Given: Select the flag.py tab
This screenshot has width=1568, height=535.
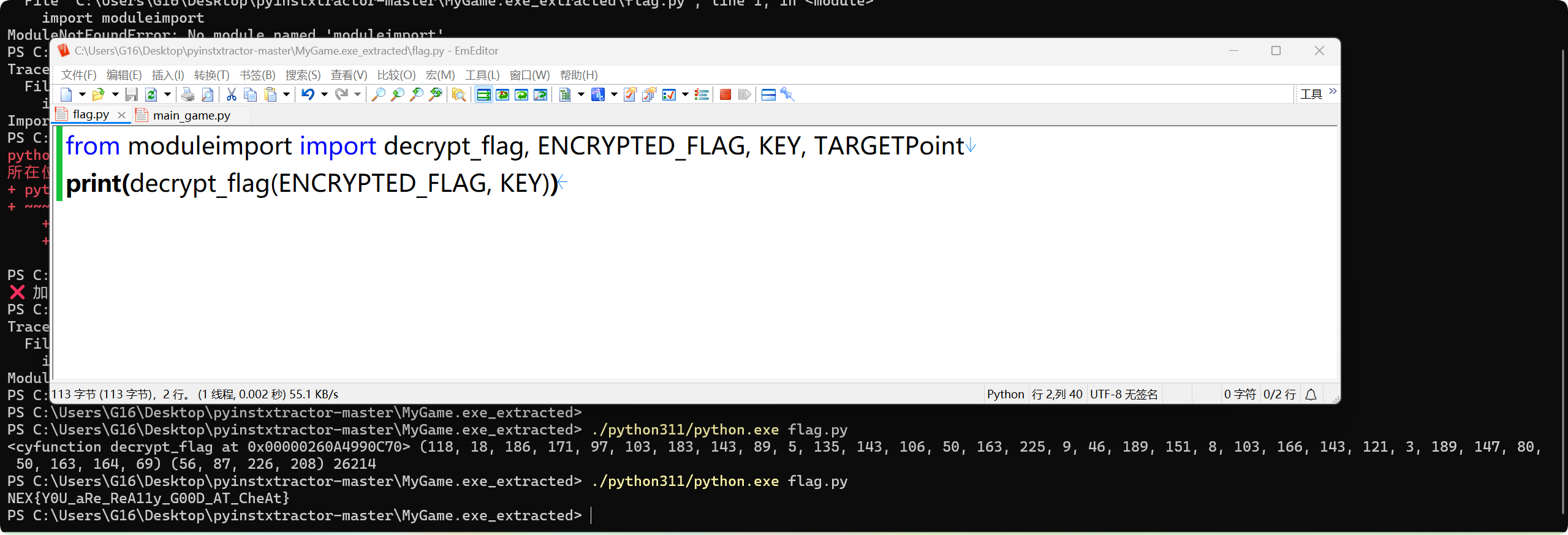Looking at the screenshot, I should click(91, 115).
